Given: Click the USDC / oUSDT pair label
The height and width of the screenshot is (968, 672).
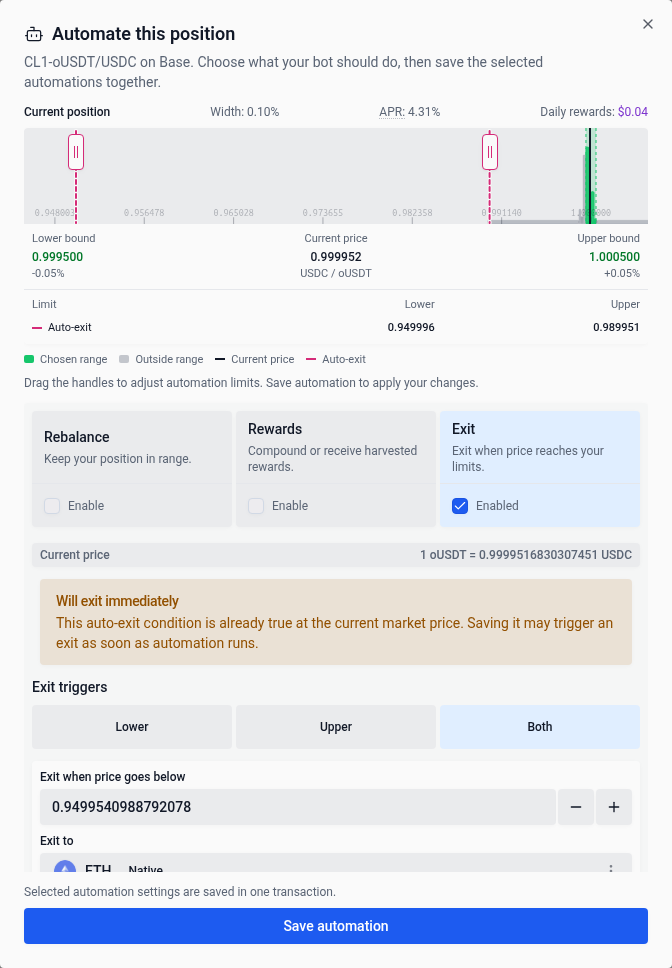Looking at the screenshot, I should [x=336, y=273].
